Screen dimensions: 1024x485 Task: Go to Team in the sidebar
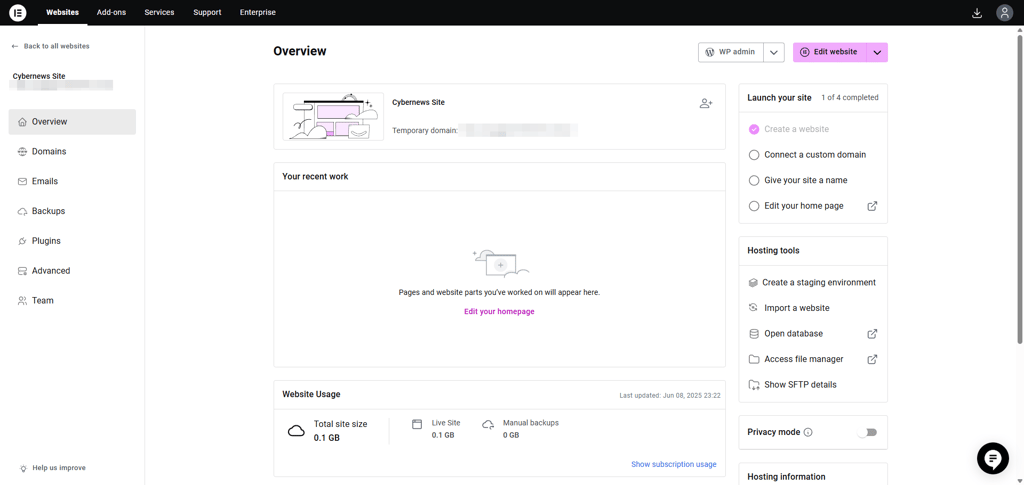[x=72, y=301]
